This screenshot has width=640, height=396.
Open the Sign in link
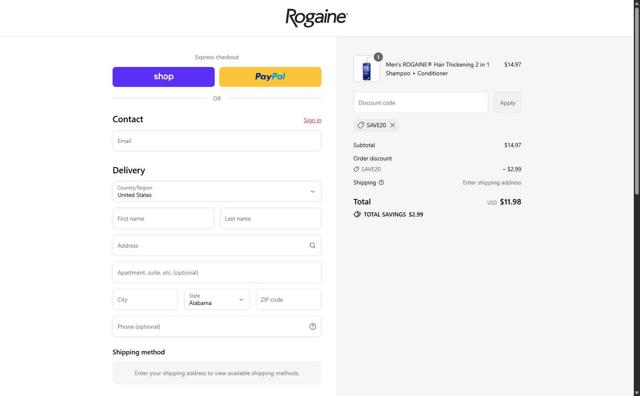click(x=312, y=120)
